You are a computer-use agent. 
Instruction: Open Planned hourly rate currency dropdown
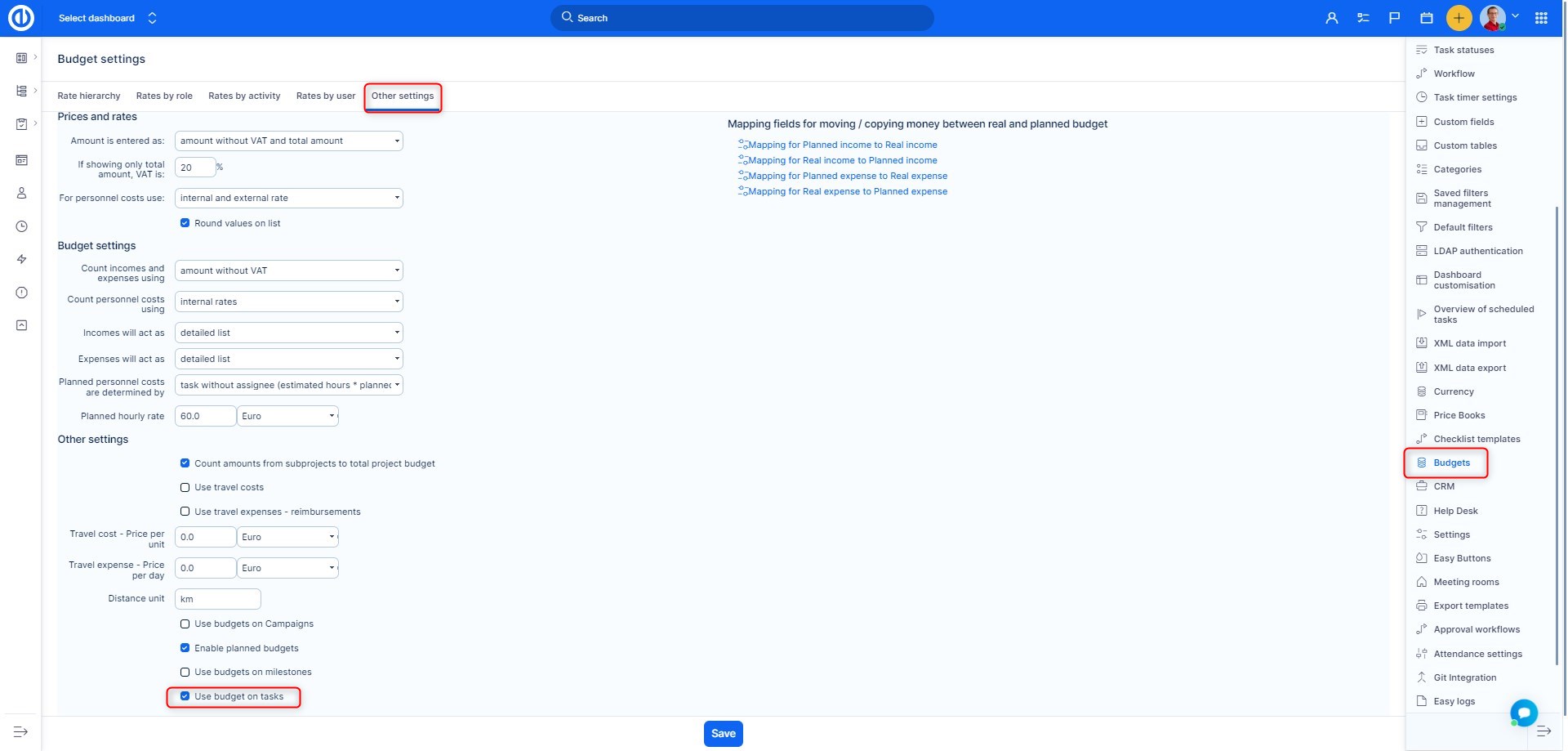click(x=287, y=417)
